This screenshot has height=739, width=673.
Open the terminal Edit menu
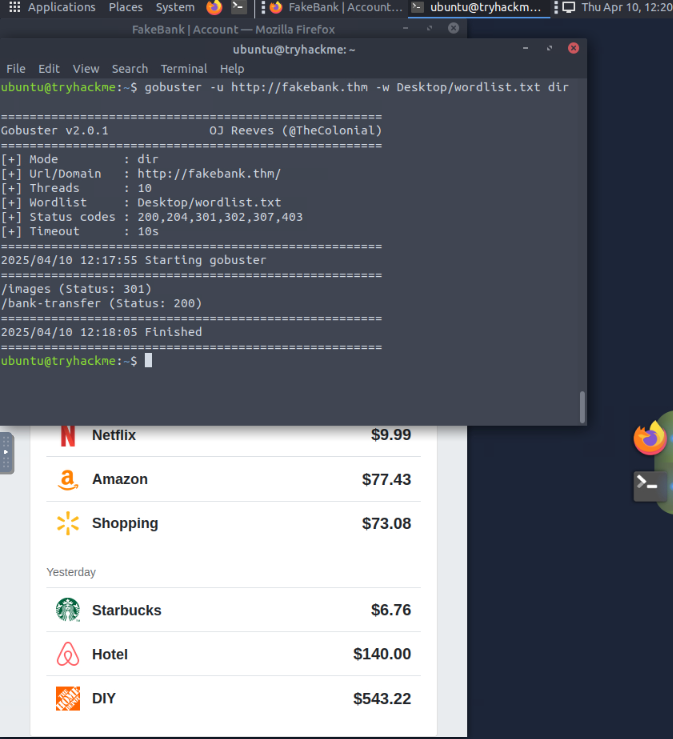49,69
